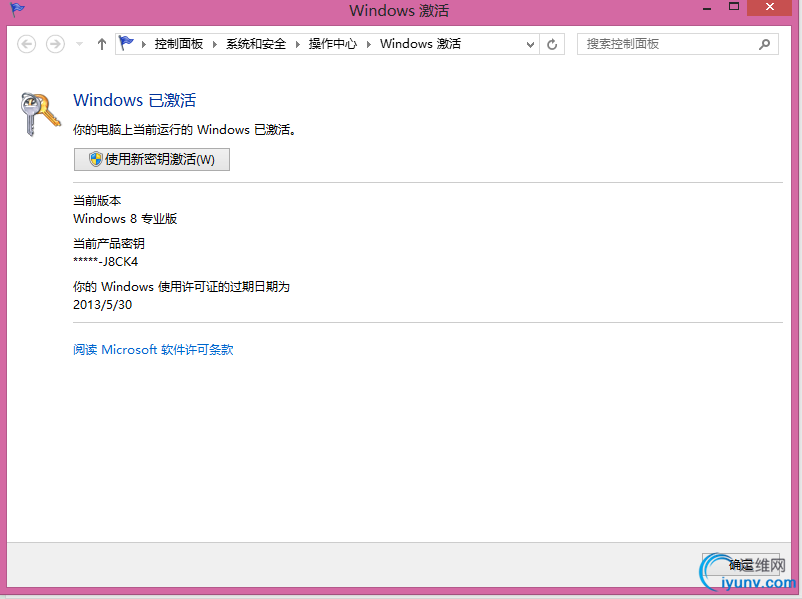Click the 确定 button

pos(741,565)
